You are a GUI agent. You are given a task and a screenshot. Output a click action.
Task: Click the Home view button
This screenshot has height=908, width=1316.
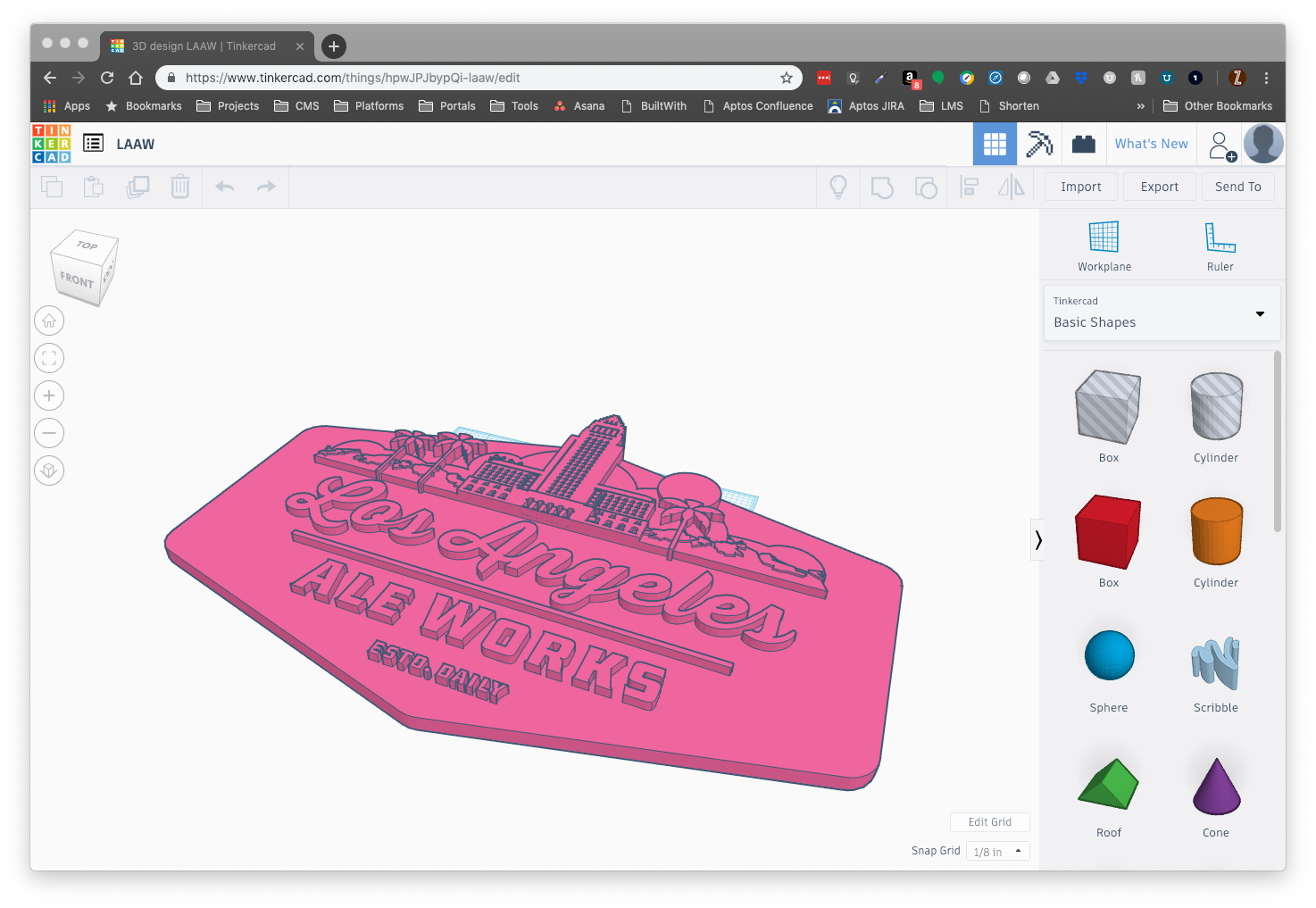coord(49,321)
